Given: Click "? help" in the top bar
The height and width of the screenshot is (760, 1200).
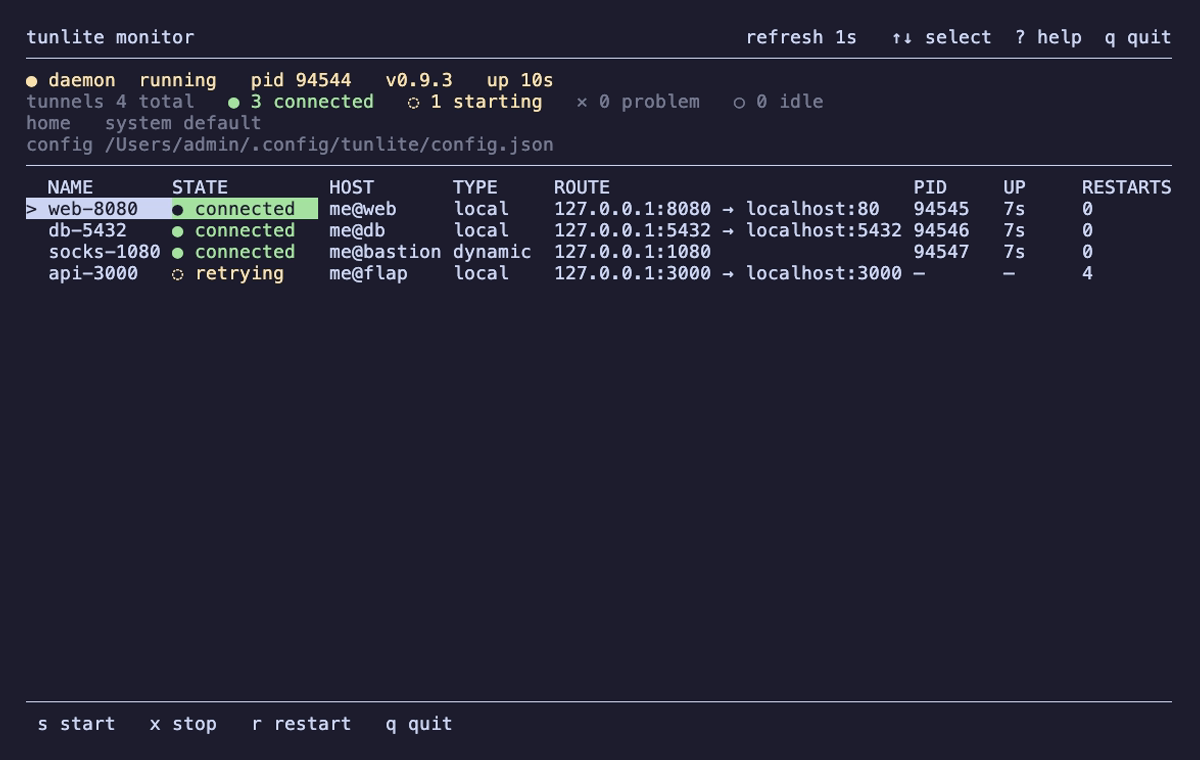Looking at the screenshot, I should click(1048, 38).
